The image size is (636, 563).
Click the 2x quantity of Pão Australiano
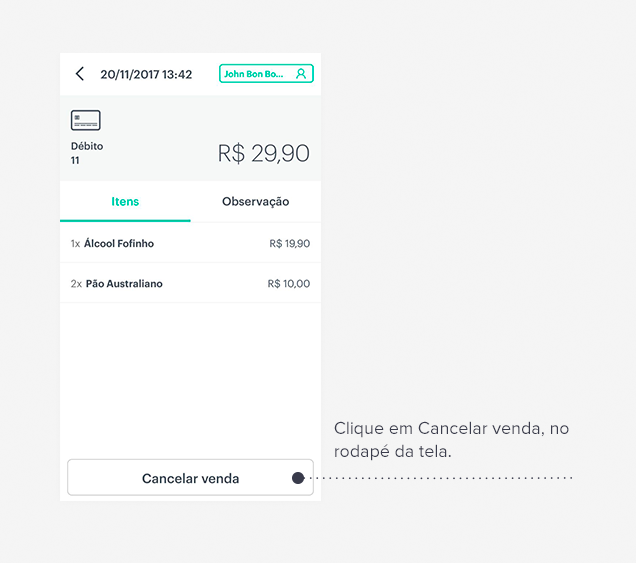(x=76, y=284)
